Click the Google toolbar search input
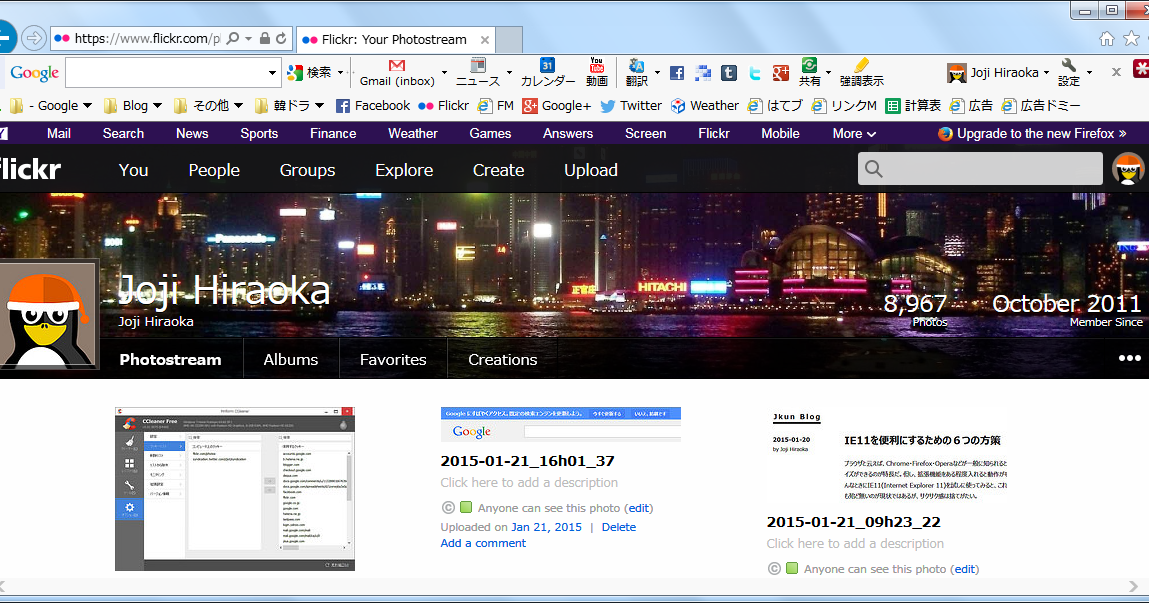Image resolution: width=1149 pixels, height=603 pixels. [166, 73]
